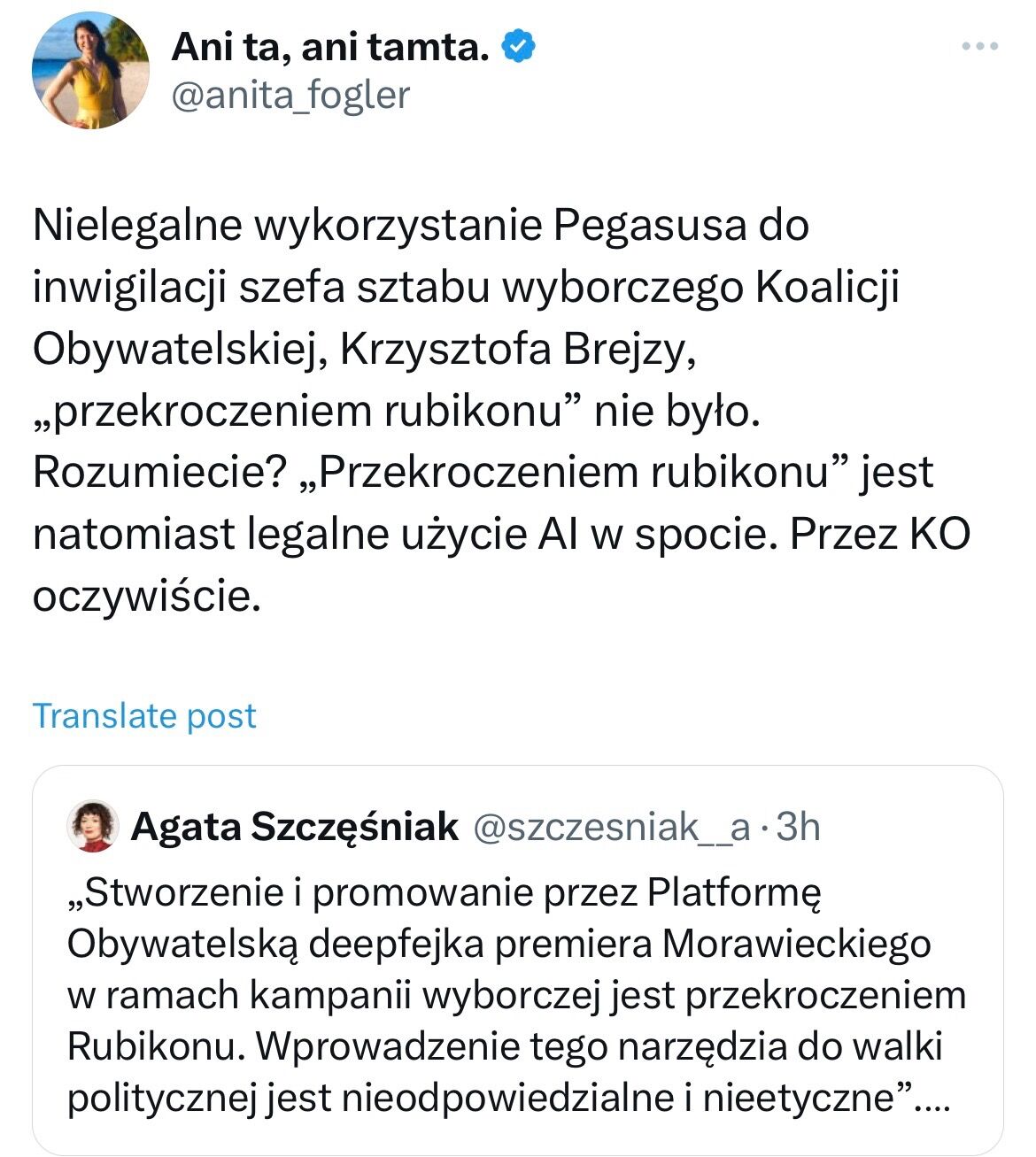Image resolution: width=1036 pixels, height=1157 pixels.
Task: Click Agata Szczęśniak's small avatar
Action: [93, 827]
